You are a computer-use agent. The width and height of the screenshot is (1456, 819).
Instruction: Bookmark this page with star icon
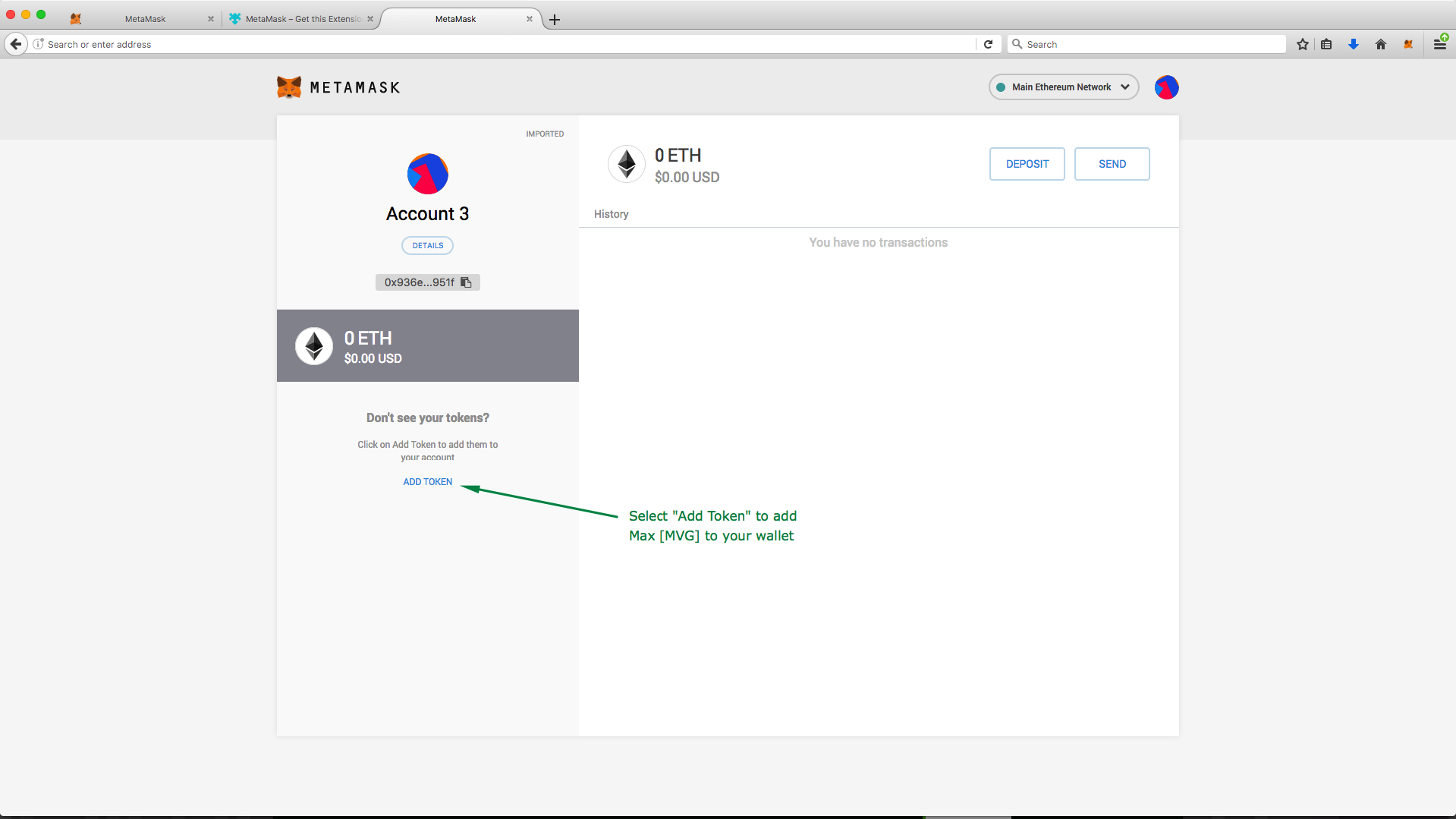point(1302,44)
